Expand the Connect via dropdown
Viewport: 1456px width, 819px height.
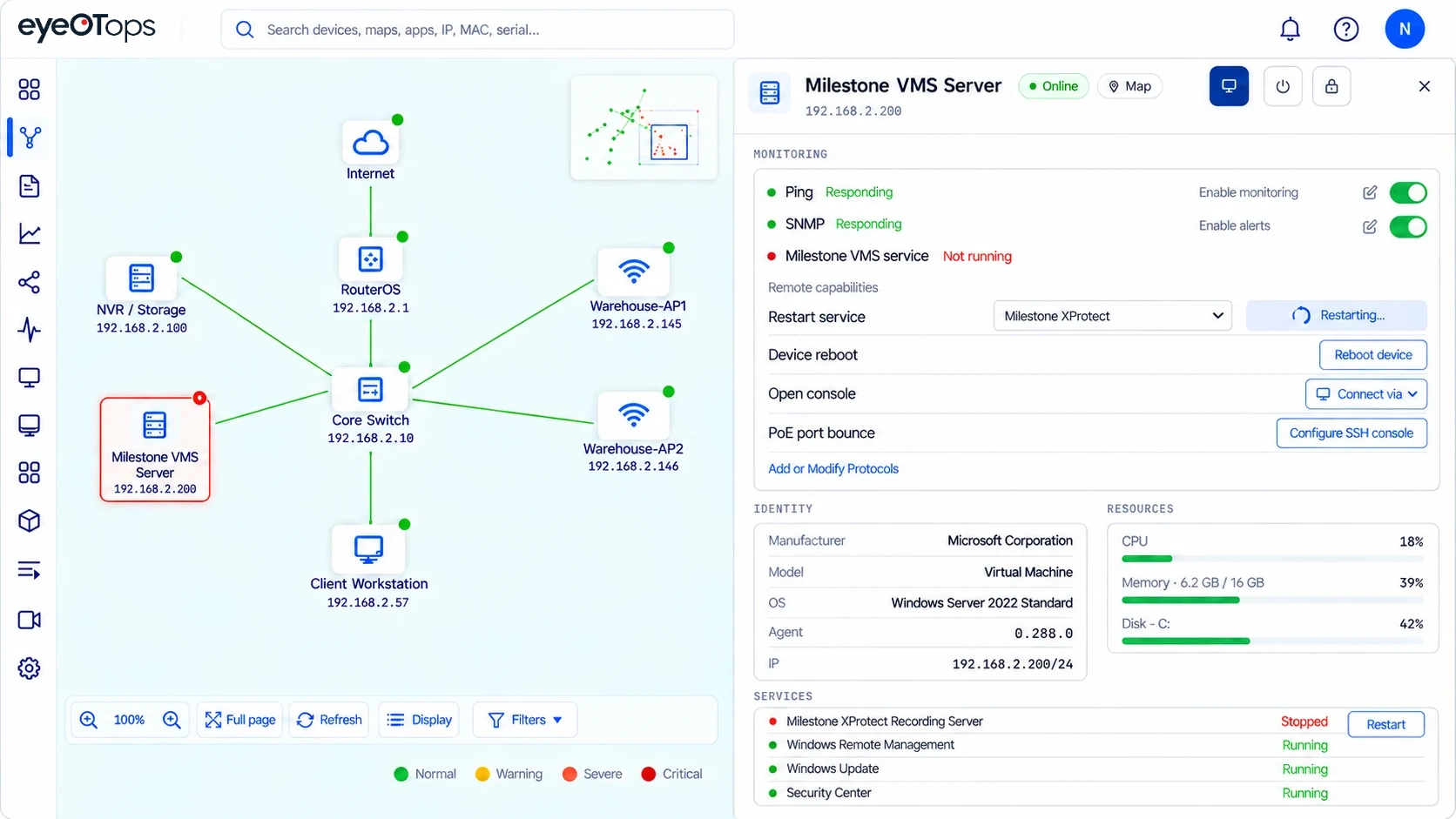click(x=1366, y=394)
